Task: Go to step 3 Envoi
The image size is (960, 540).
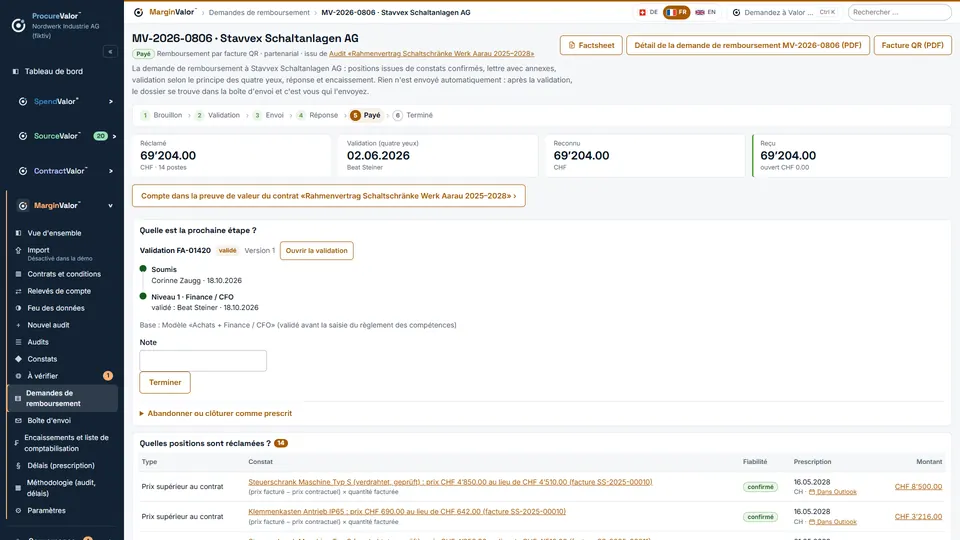Action: [269, 115]
